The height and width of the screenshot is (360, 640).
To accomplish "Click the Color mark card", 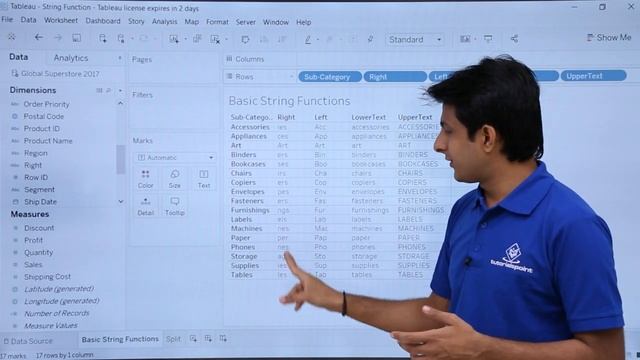I will pos(145,179).
